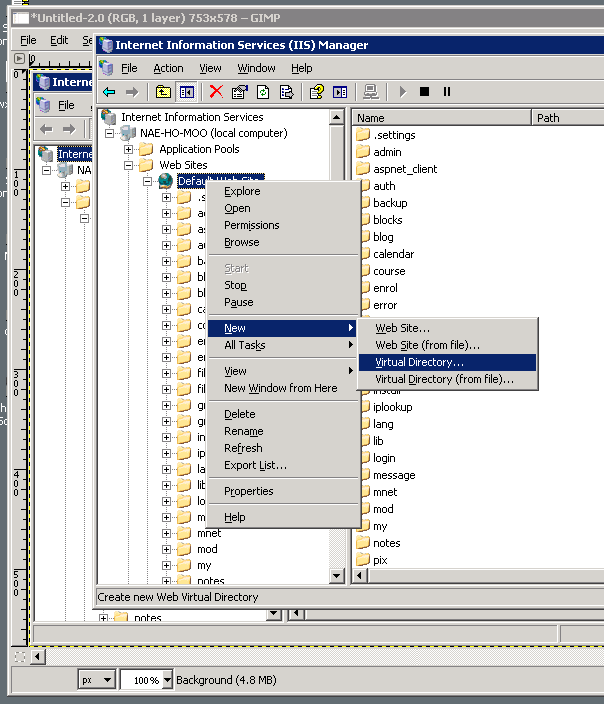This screenshot has width=604, height=704.
Task: Collapse the Web Sites tree node
Action: coord(129,165)
